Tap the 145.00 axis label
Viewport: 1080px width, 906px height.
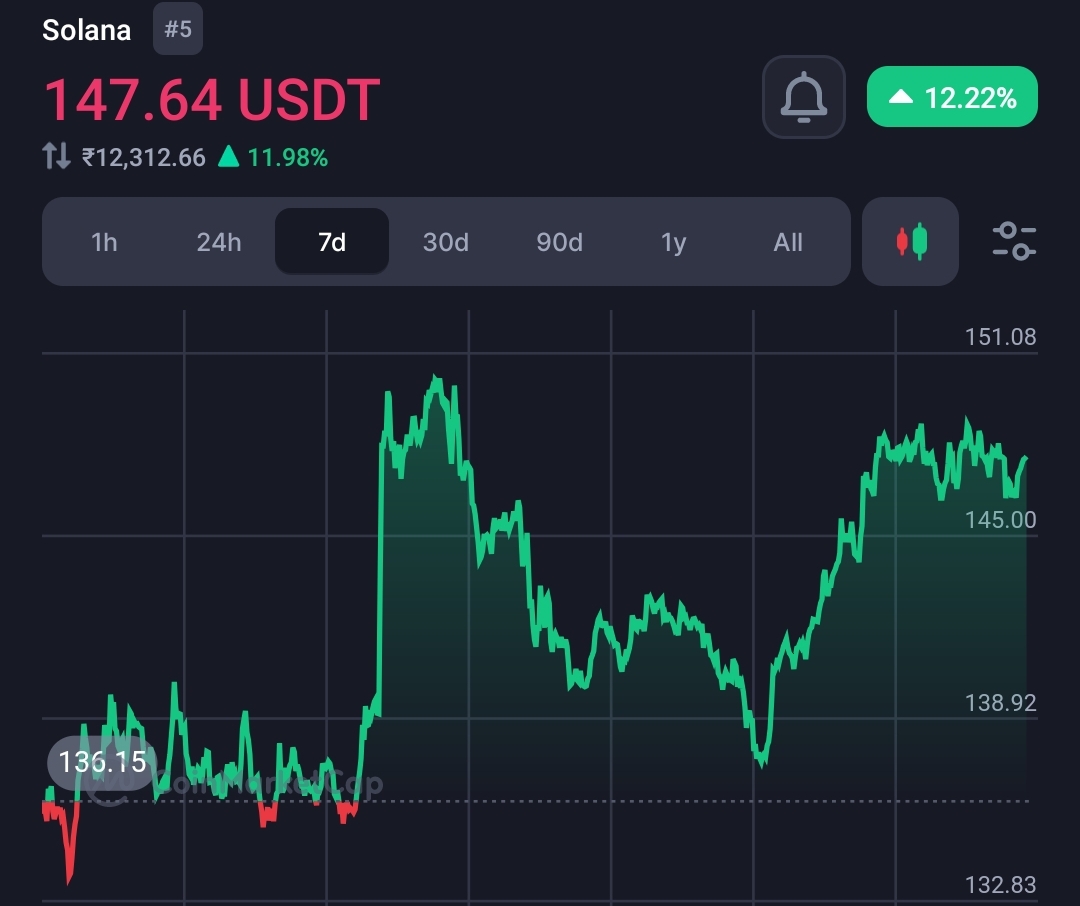tap(1000, 519)
